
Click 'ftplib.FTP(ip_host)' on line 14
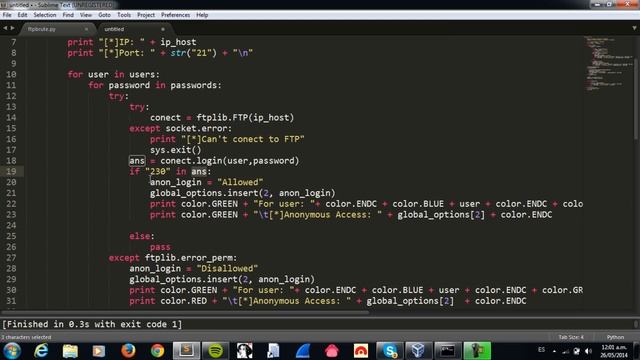coord(245,118)
